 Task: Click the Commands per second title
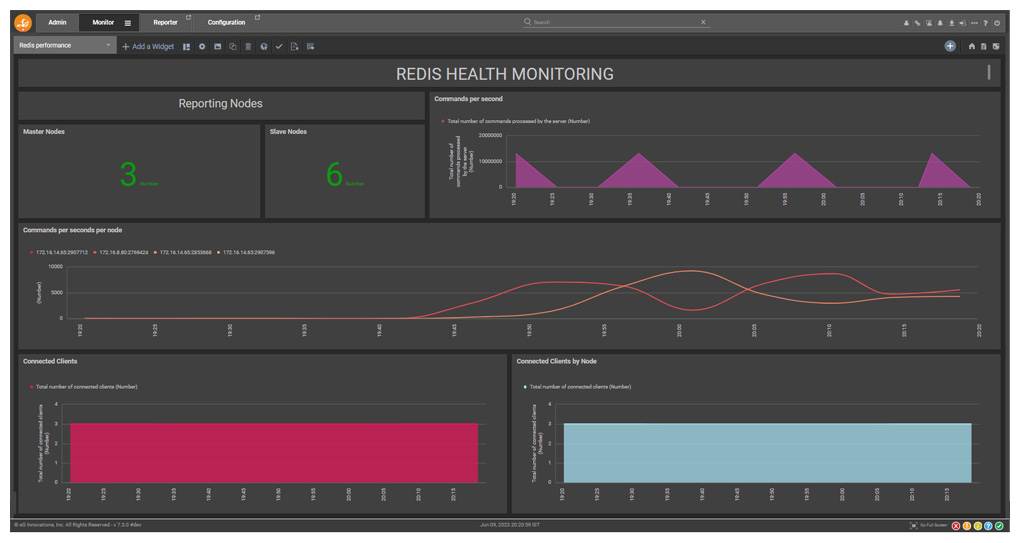point(468,99)
